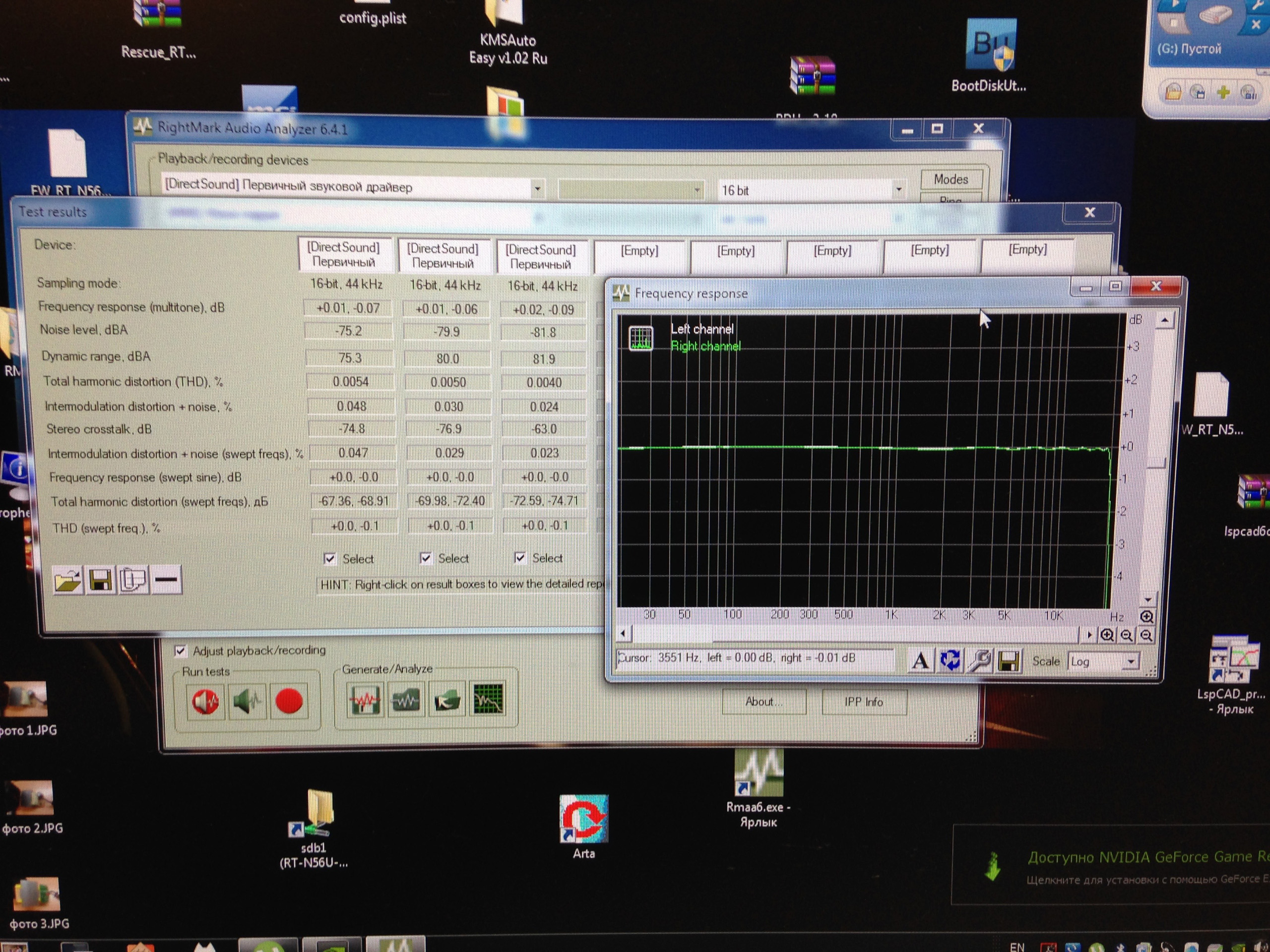
Task: Toggle Adjust playback/recording checkbox
Action: point(180,651)
